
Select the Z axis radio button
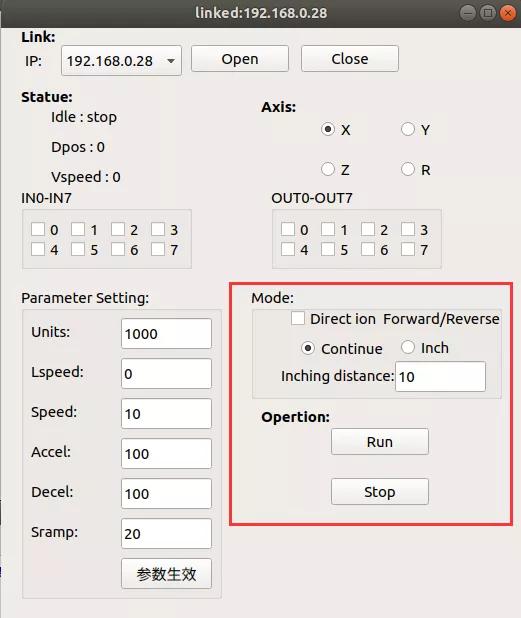point(328,169)
